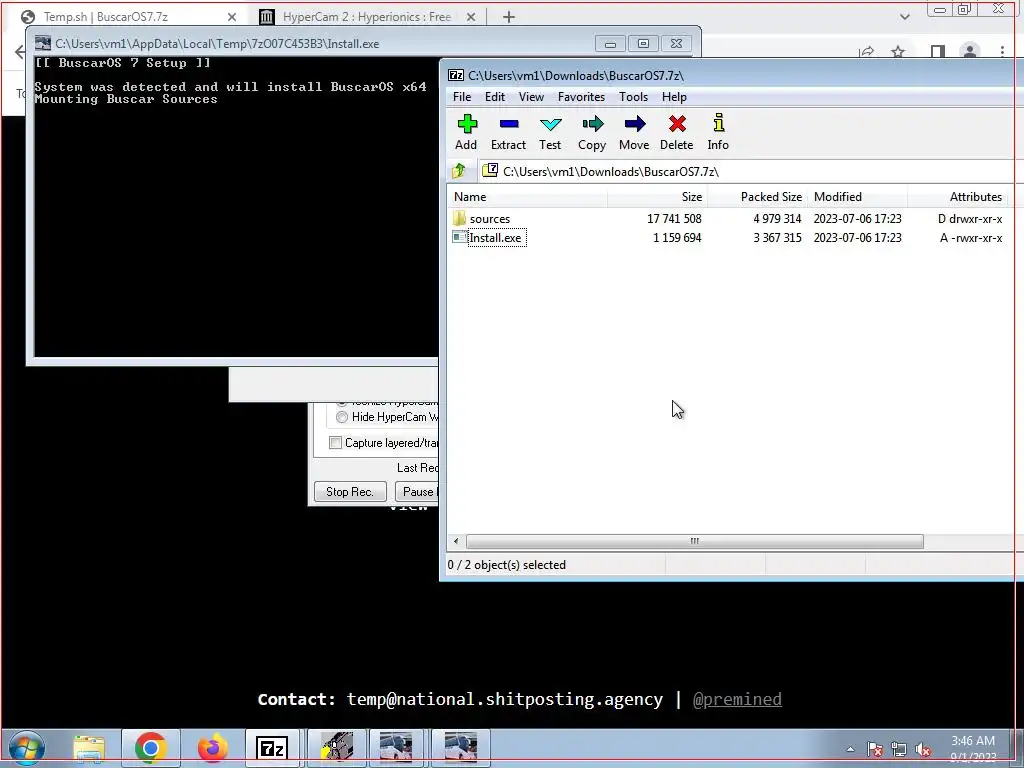Sort by the Modified column header

tap(857, 197)
